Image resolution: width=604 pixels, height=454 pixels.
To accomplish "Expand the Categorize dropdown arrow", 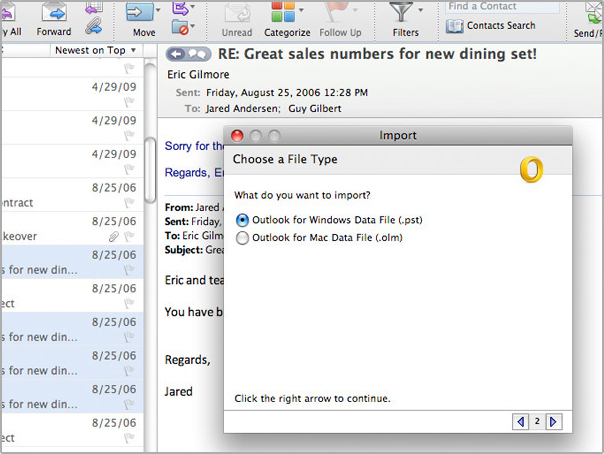I will pyautogui.click(x=301, y=10).
